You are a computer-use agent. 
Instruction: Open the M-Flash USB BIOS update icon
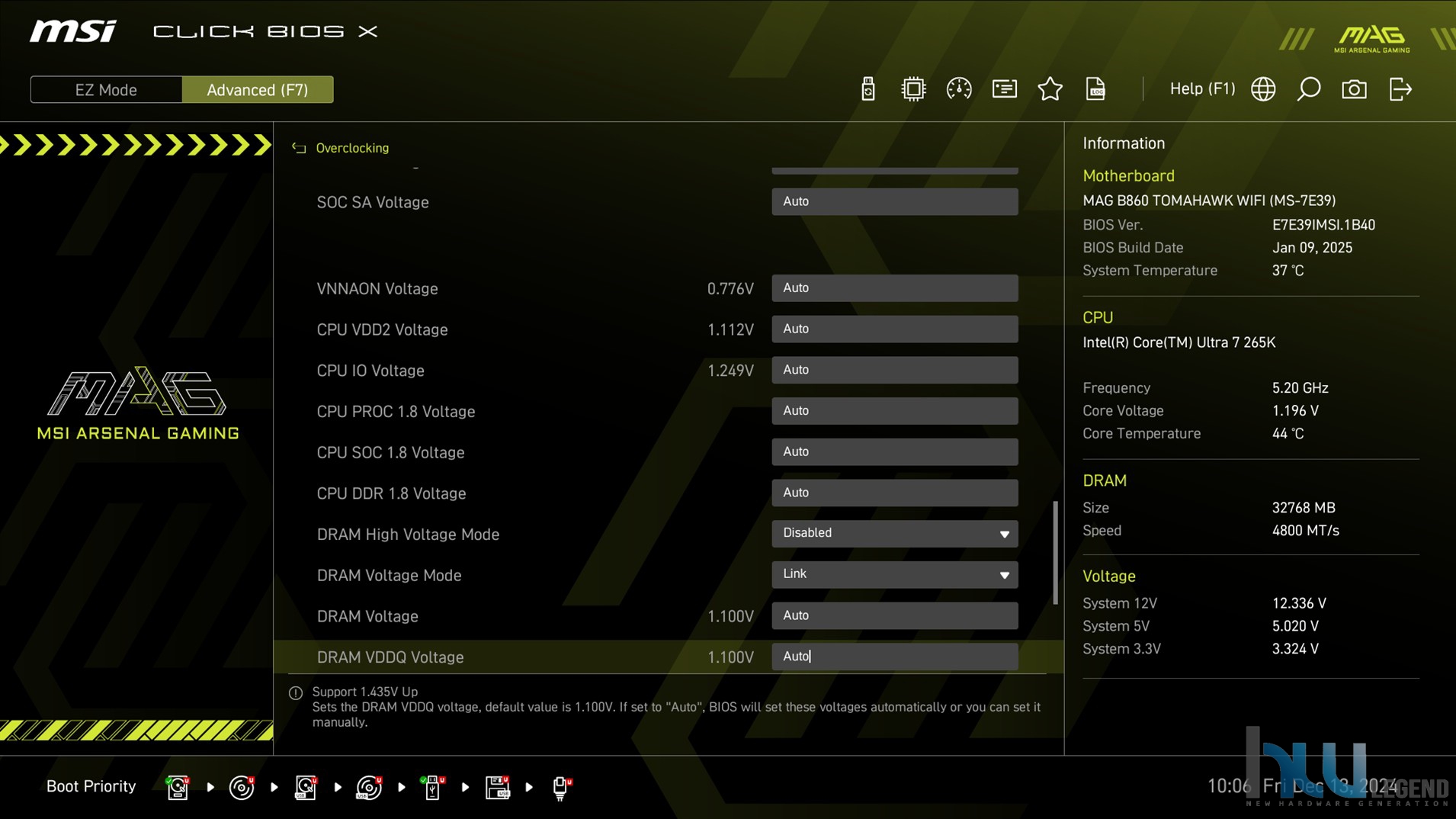coord(868,89)
